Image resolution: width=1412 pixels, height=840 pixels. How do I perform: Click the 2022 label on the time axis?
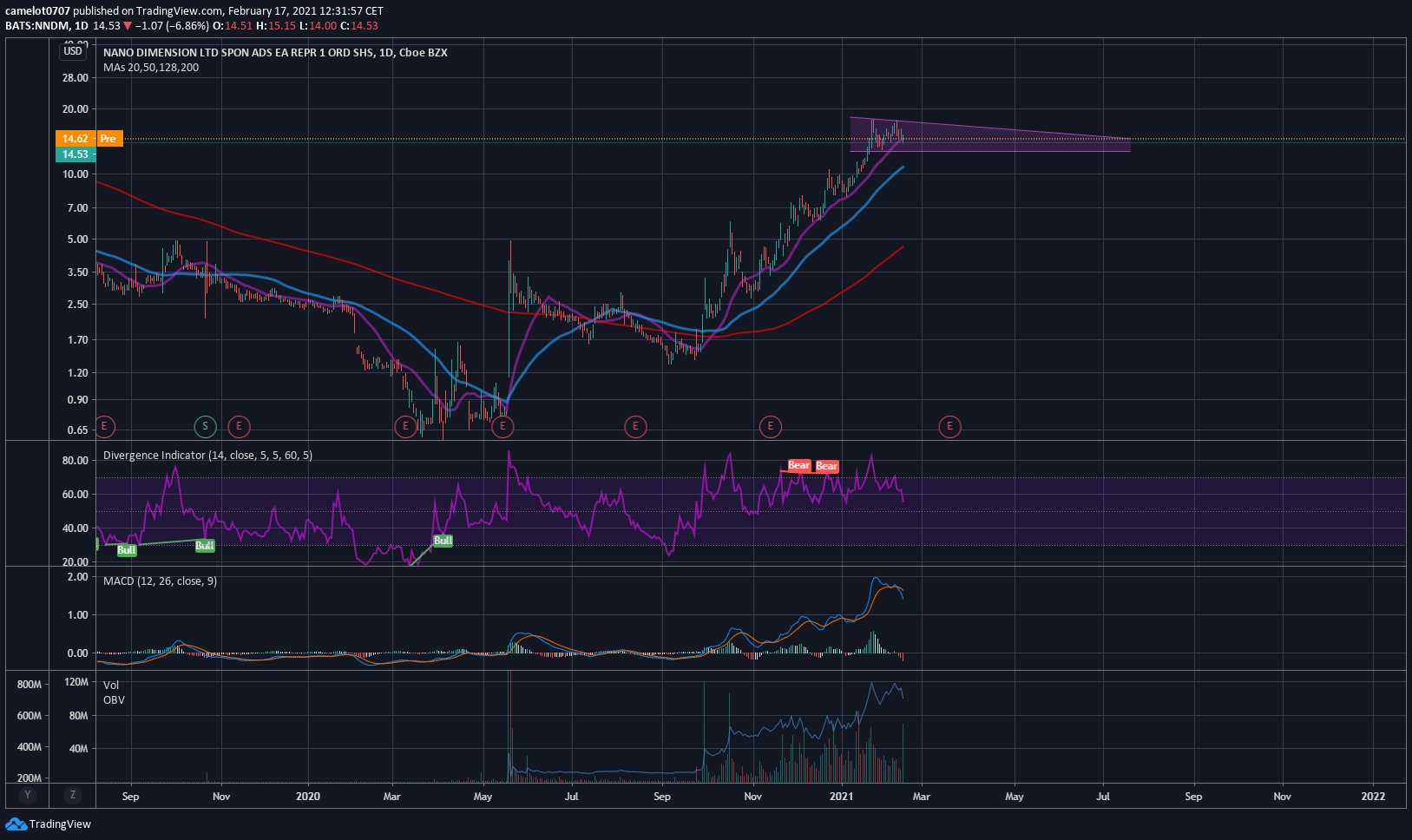[x=1373, y=796]
